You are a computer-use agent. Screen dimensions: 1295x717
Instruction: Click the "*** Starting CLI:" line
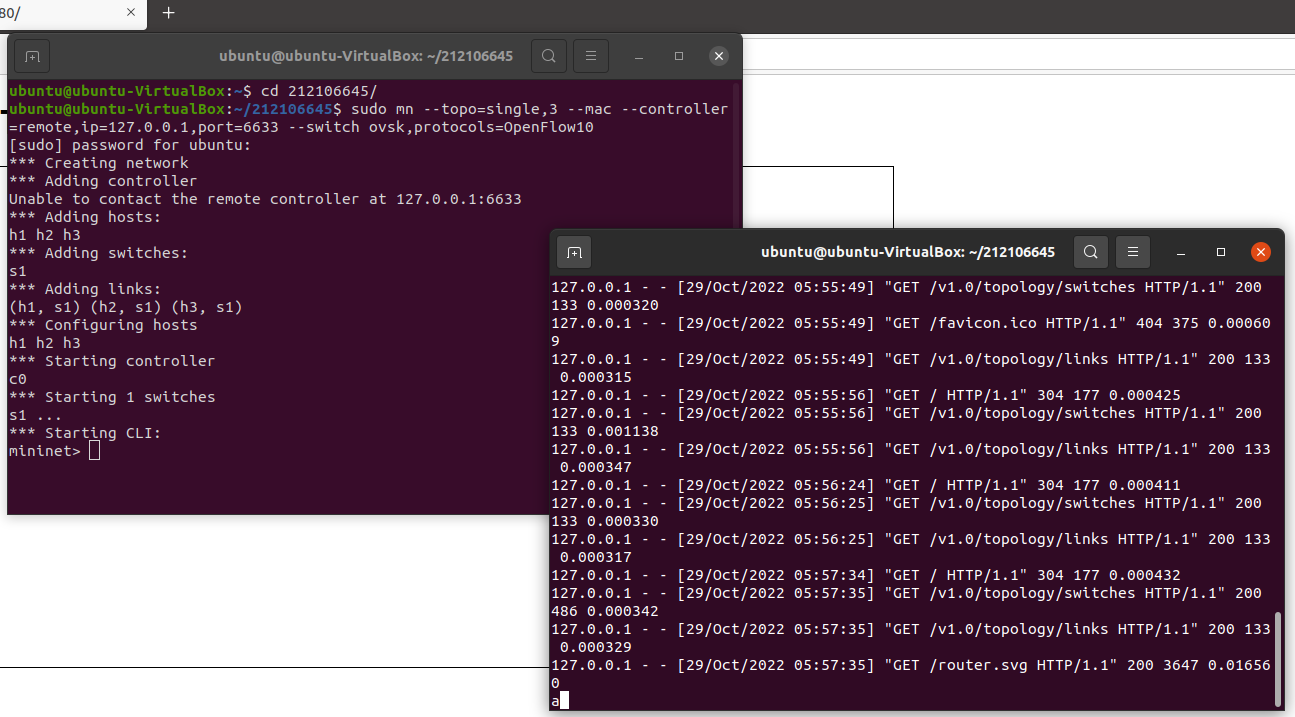[85, 433]
